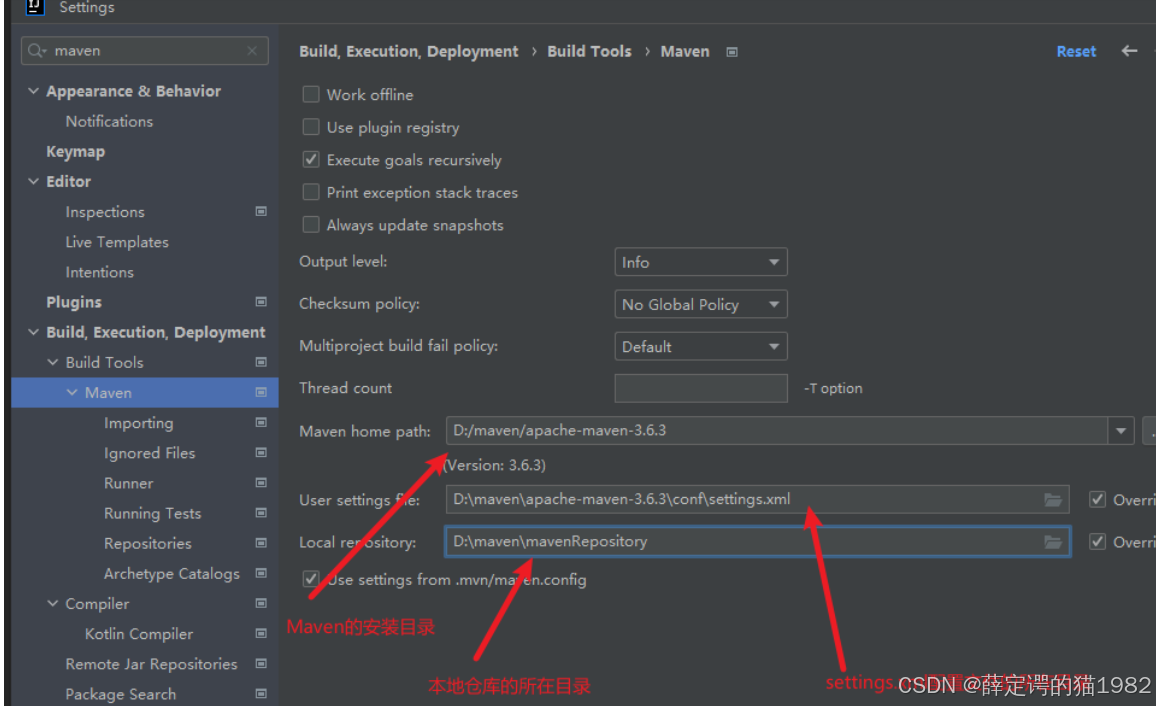Screen dimensions: 1156x706
Task: Browse for the Local repository directory
Action: [x=1053, y=541]
